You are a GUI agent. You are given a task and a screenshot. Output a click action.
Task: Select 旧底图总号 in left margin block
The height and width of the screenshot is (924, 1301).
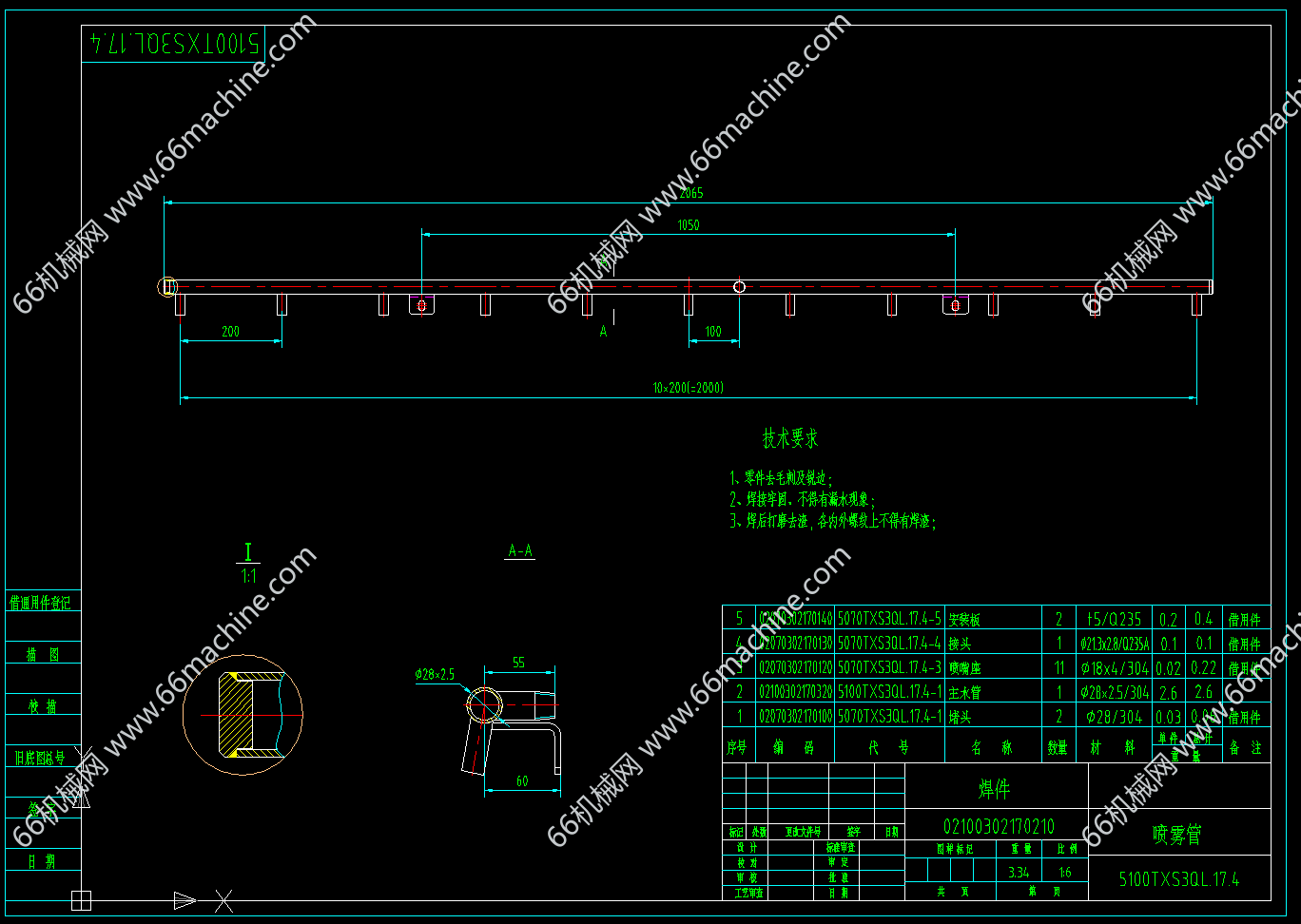click(39, 758)
